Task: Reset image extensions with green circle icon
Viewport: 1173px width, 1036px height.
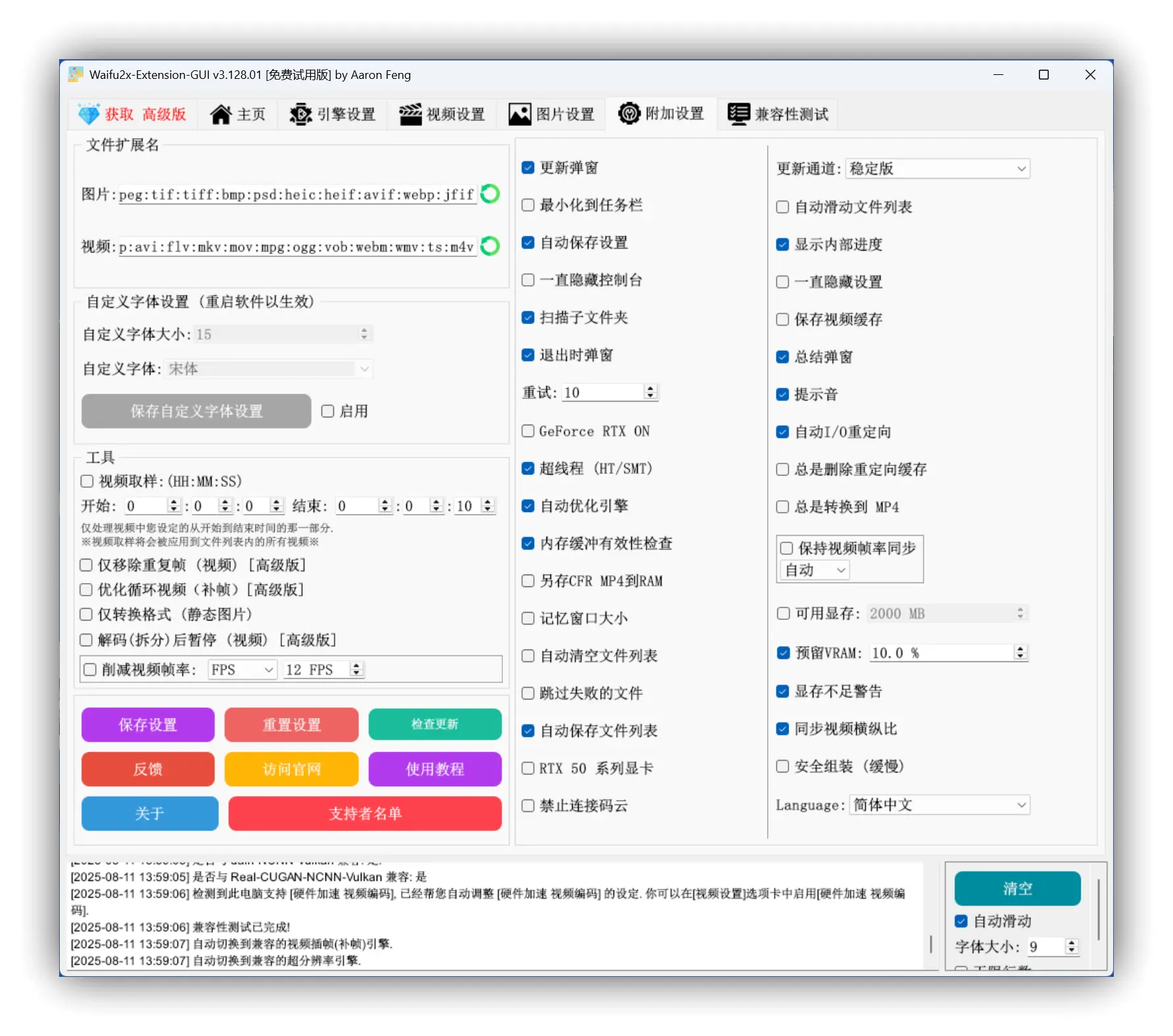Action: (490, 194)
